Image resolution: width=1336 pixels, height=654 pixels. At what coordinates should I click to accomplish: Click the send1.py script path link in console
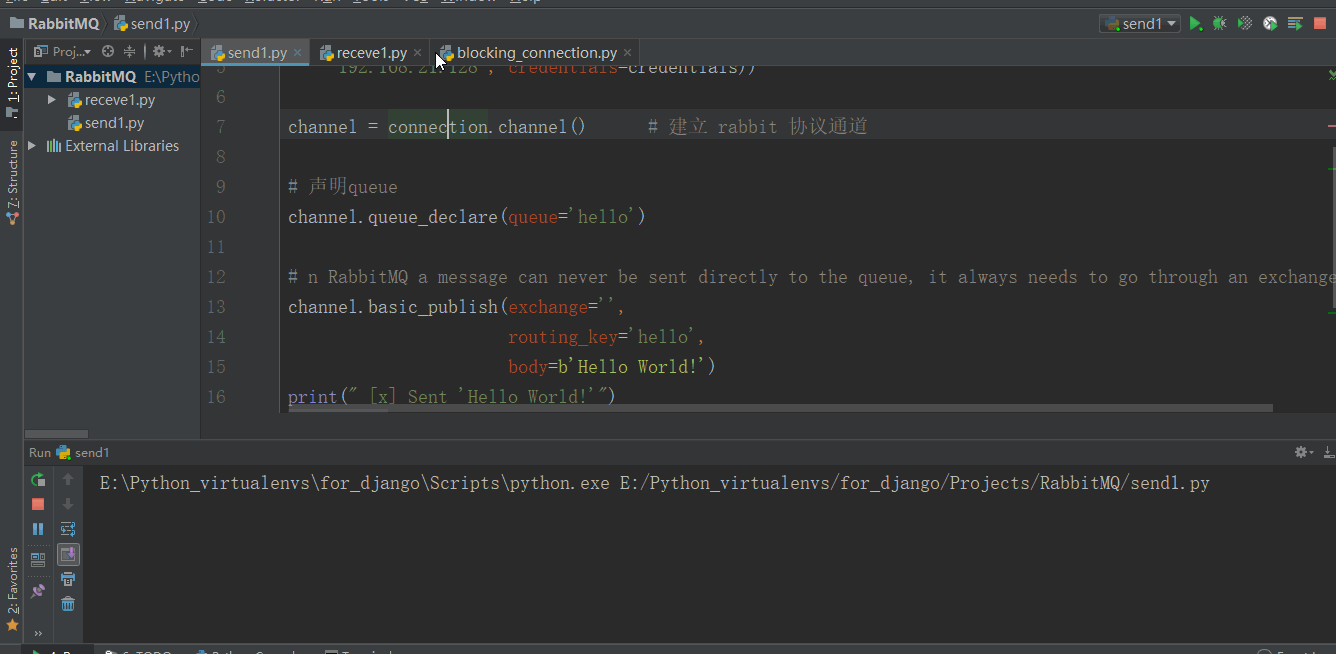coord(915,483)
